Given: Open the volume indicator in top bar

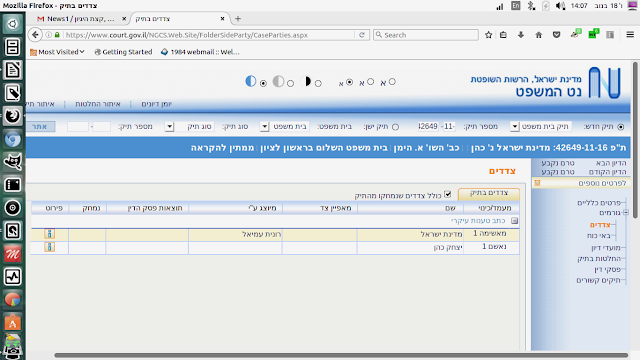Looking at the screenshot, I should (560, 6).
